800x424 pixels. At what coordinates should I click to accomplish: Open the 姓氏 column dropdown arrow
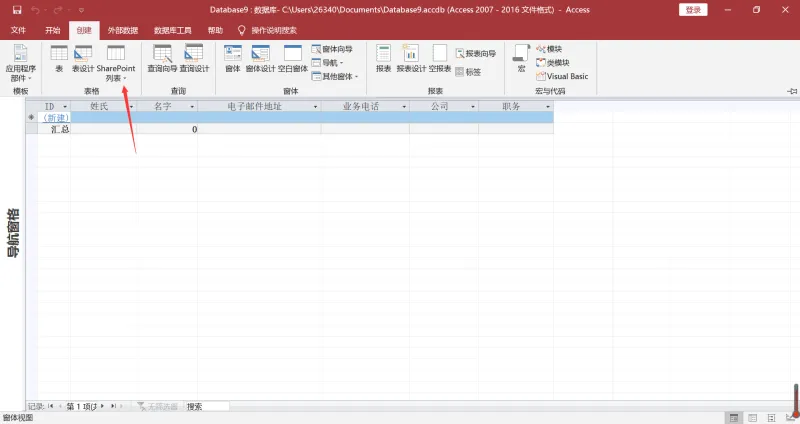point(131,107)
